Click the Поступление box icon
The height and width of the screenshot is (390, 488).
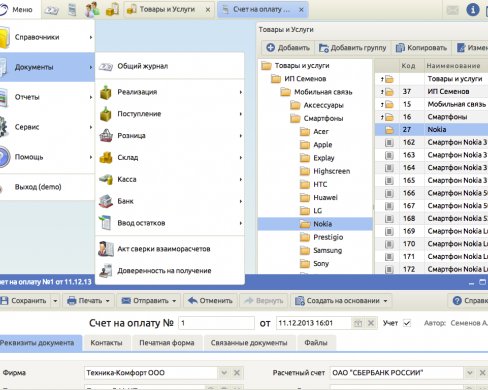(x=106, y=114)
